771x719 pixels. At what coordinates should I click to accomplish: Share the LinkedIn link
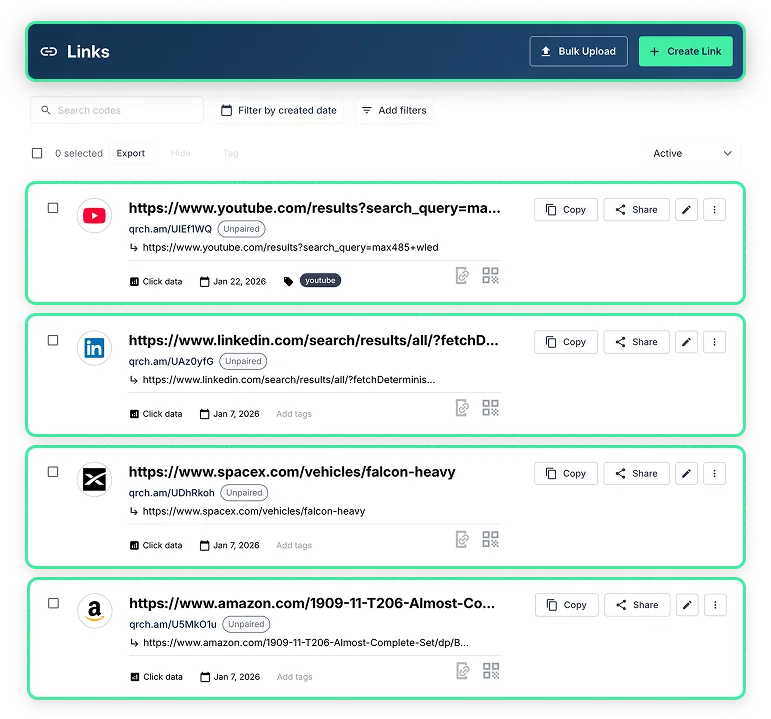coord(636,342)
